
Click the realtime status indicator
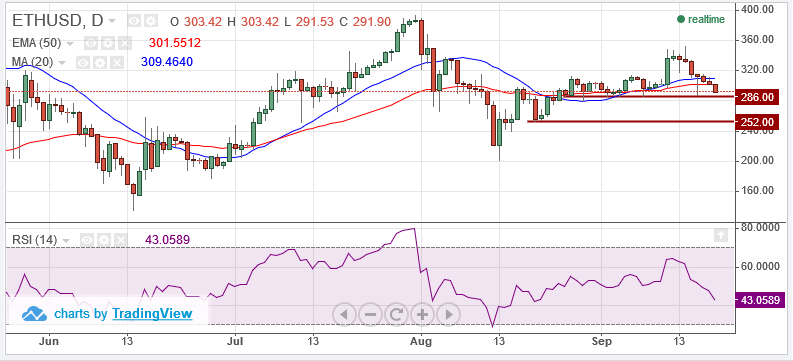pyautogui.click(x=700, y=19)
